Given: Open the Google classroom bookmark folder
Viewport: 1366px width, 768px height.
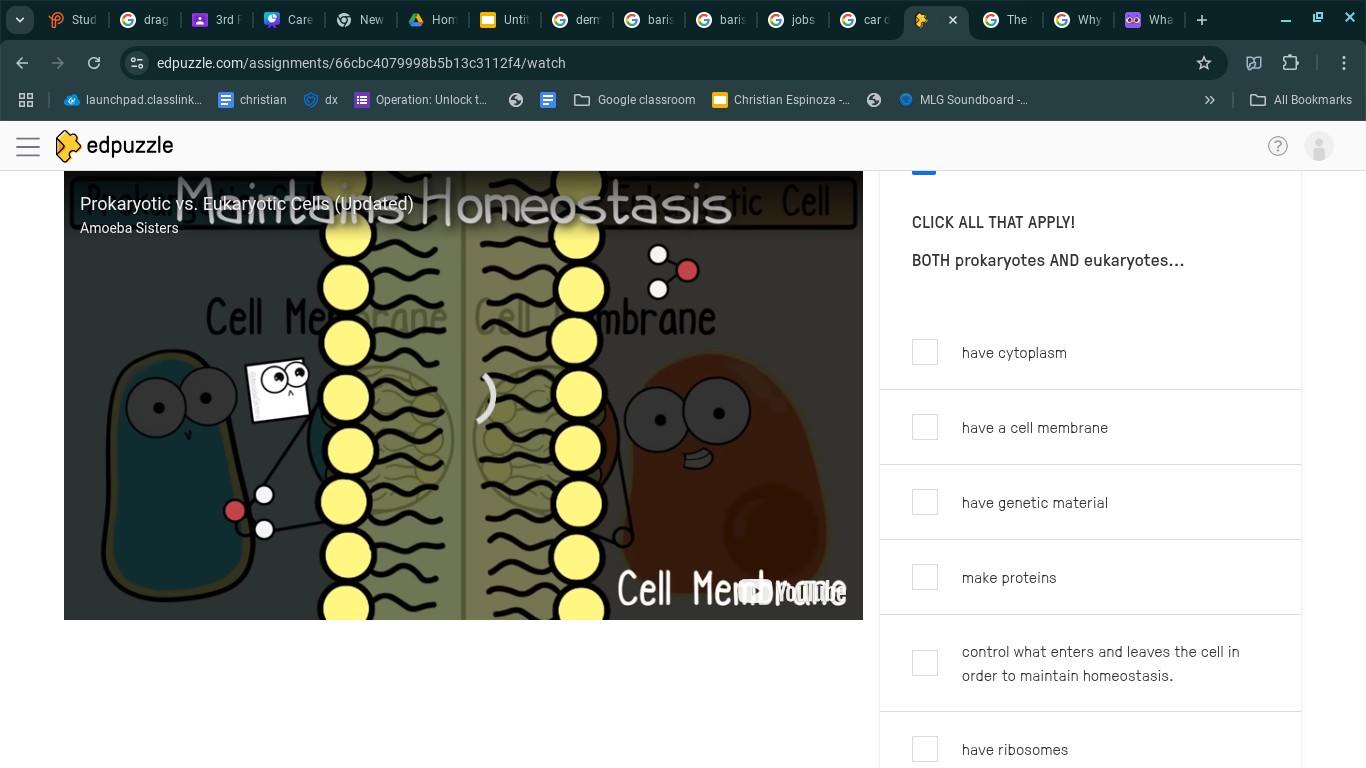Looking at the screenshot, I should [x=635, y=100].
